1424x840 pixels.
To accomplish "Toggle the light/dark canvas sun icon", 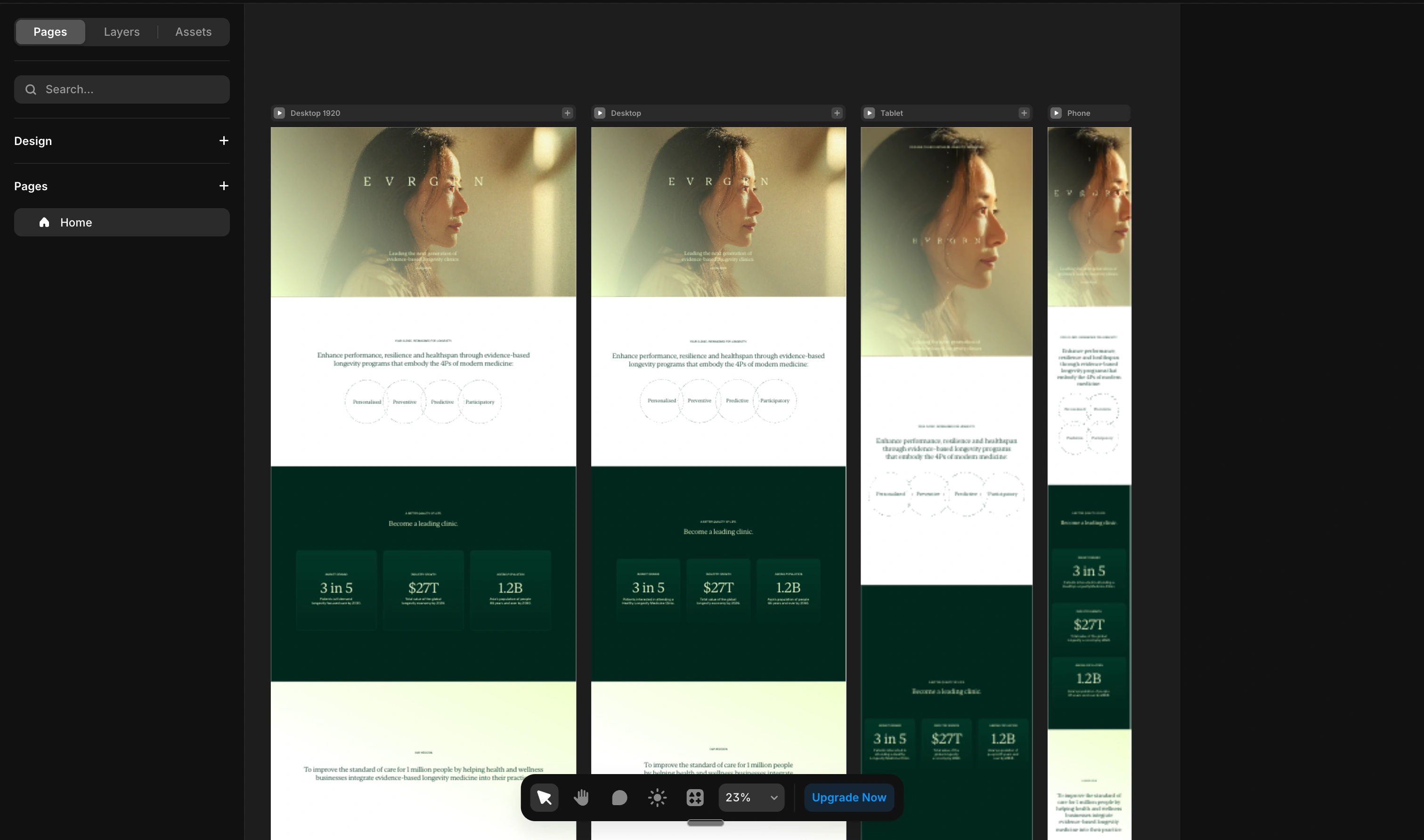I will [x=657, y=797].
